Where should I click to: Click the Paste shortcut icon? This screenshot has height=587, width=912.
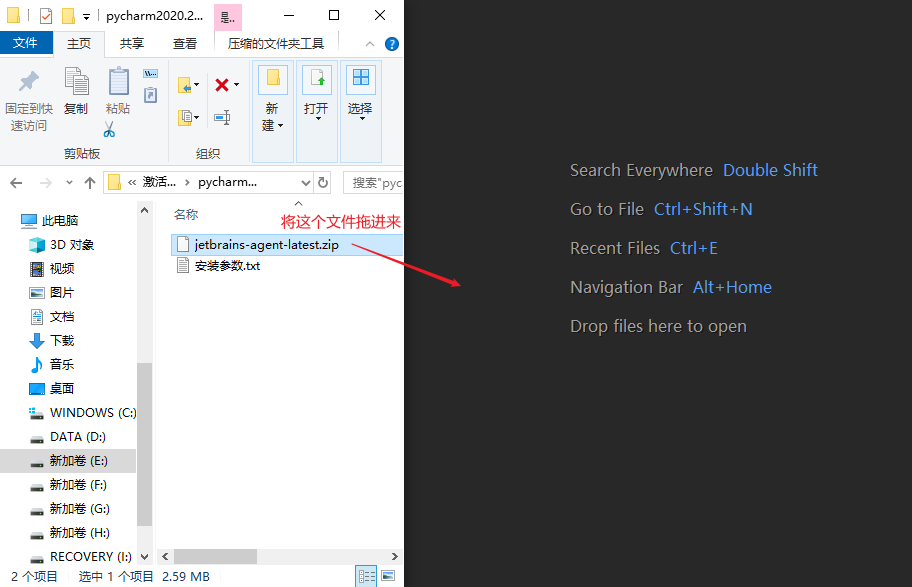pyautogui.click(x=151, y=94)
